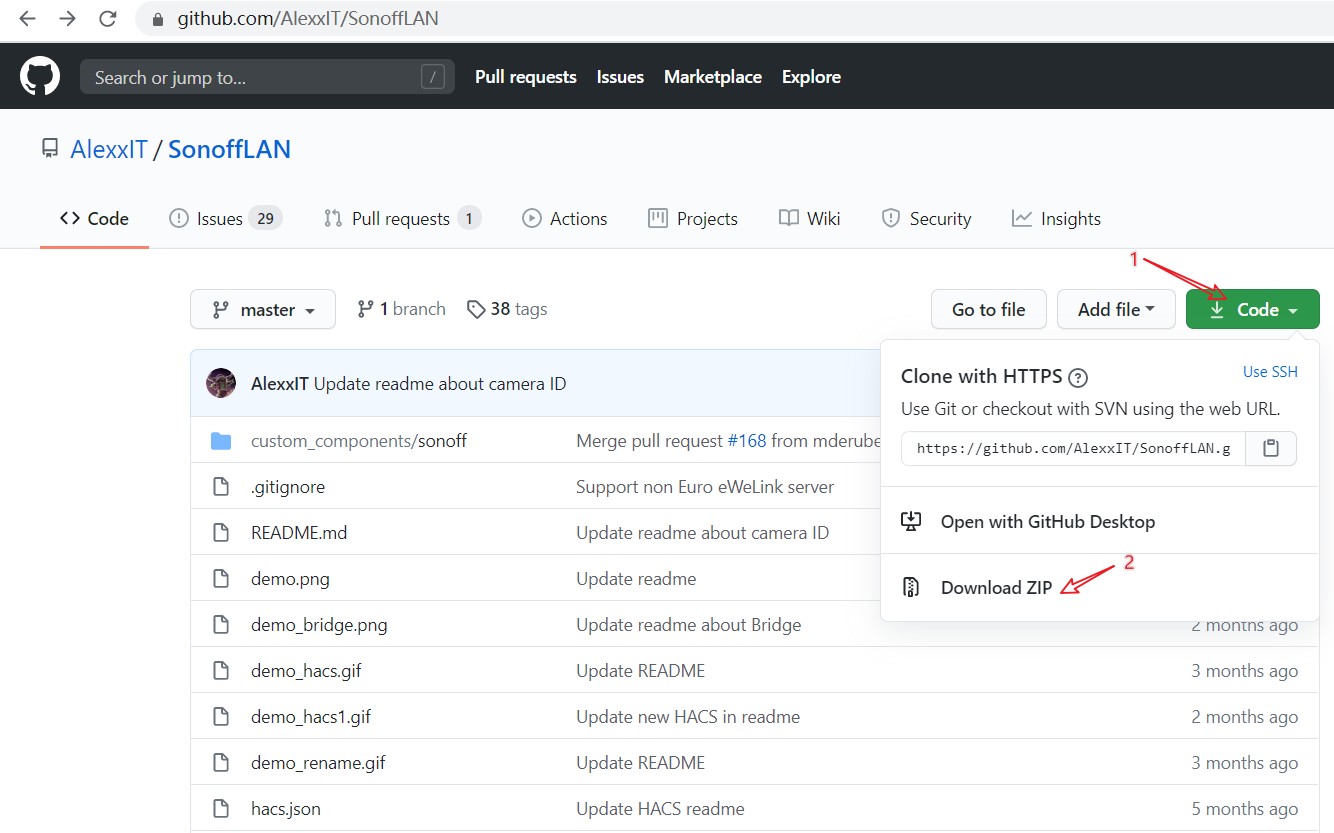Click the browser reload icon

(107, 19)
